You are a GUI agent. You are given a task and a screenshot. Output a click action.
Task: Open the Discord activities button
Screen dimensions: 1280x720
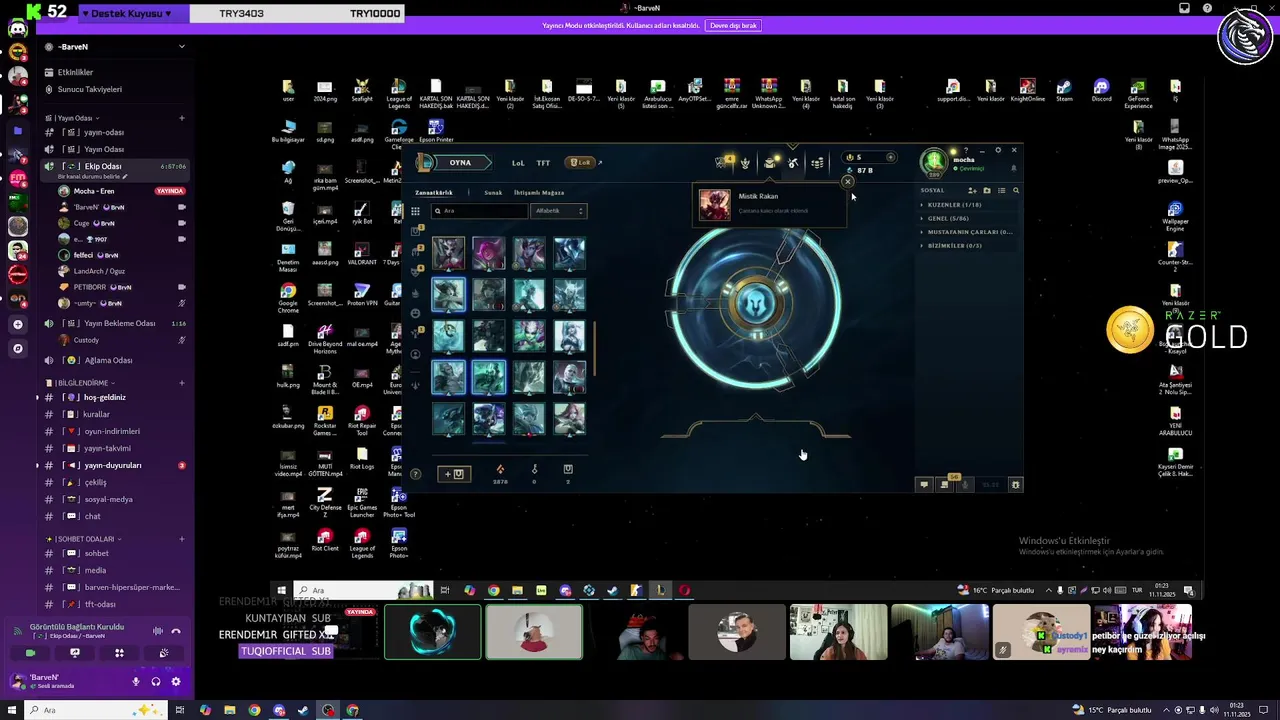[x=119, y=653]
